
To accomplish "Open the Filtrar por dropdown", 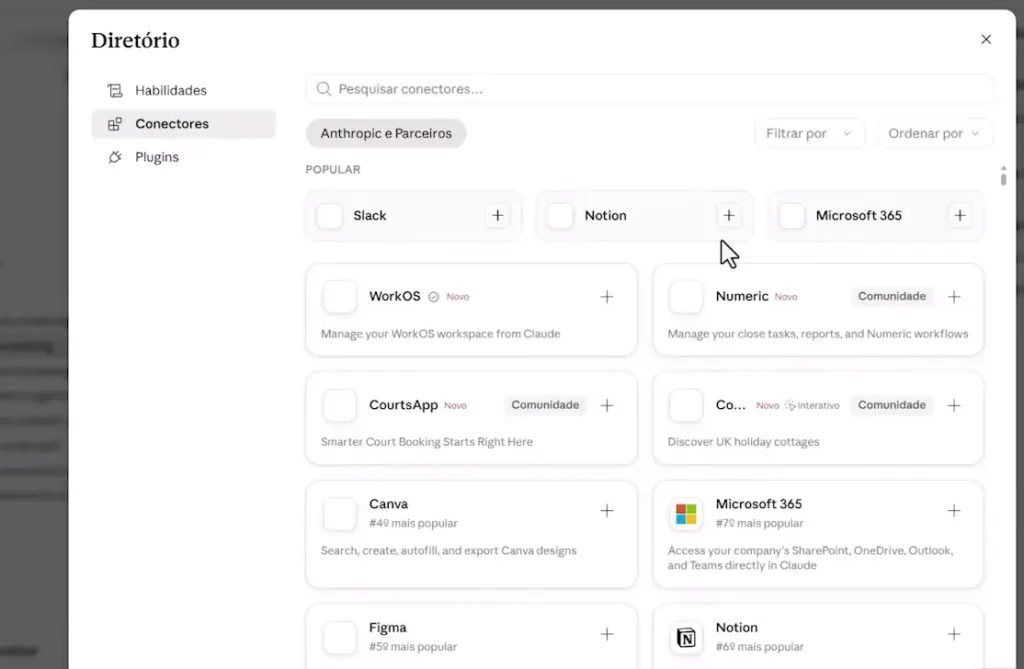I will click(x=810, y=133).
